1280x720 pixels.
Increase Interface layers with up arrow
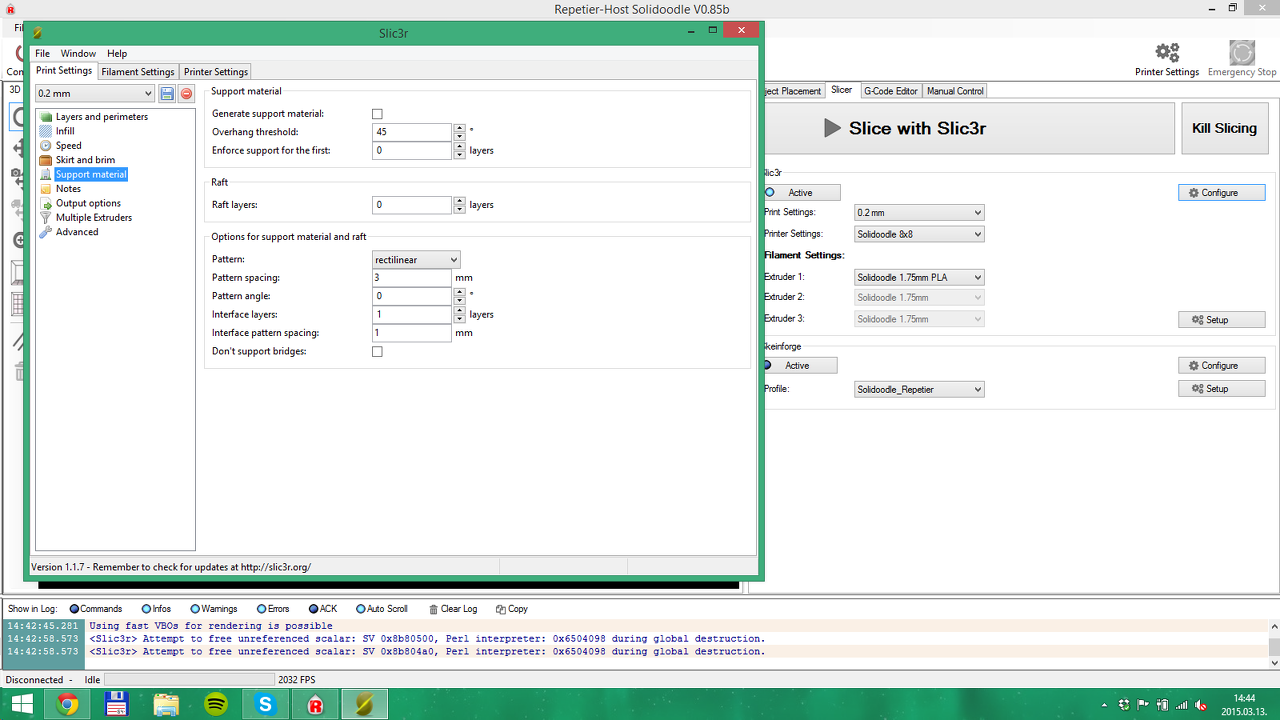coord(459,310)
